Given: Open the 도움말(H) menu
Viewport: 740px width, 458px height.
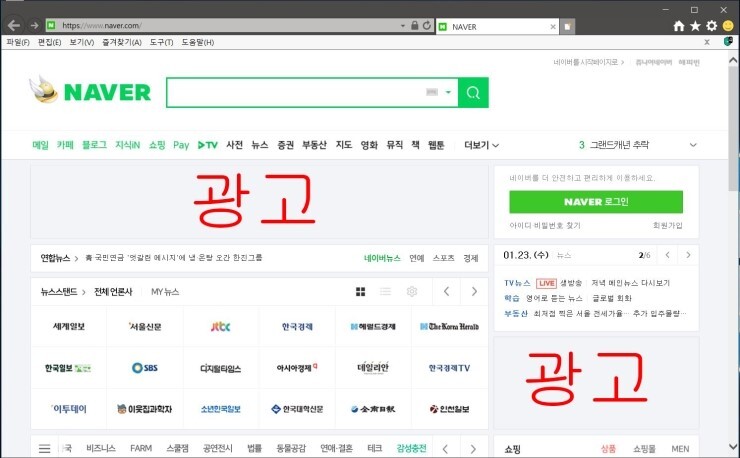Looking at the screenshot, I should pyautogui.click(x=198, y=42).
